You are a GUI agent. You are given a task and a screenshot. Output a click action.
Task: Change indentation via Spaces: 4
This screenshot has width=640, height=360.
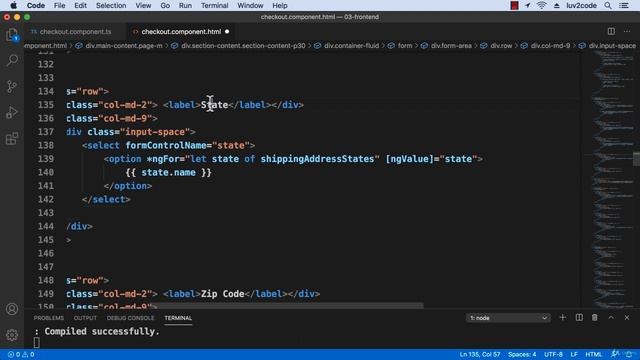coord(522,354)
